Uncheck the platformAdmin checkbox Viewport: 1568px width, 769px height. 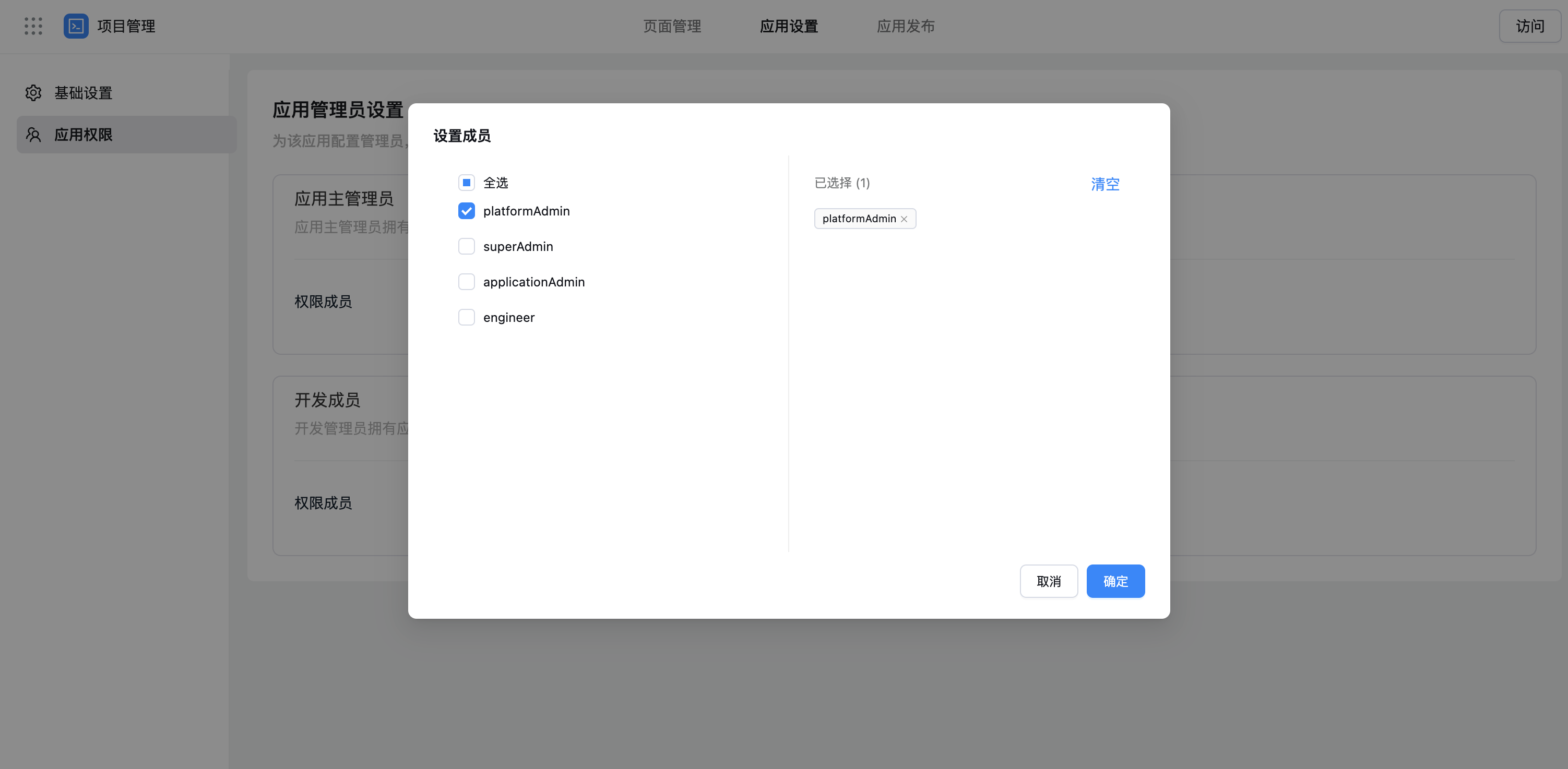466,211
